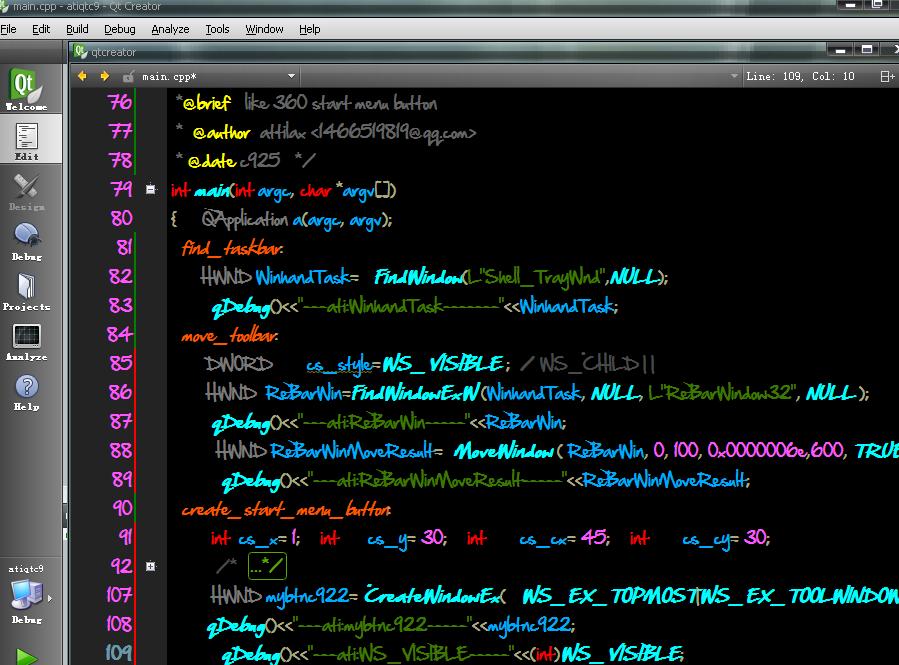This screenshot has width=899, height=665.
Task: Open the Edit menu
Action: pos(41,29)
